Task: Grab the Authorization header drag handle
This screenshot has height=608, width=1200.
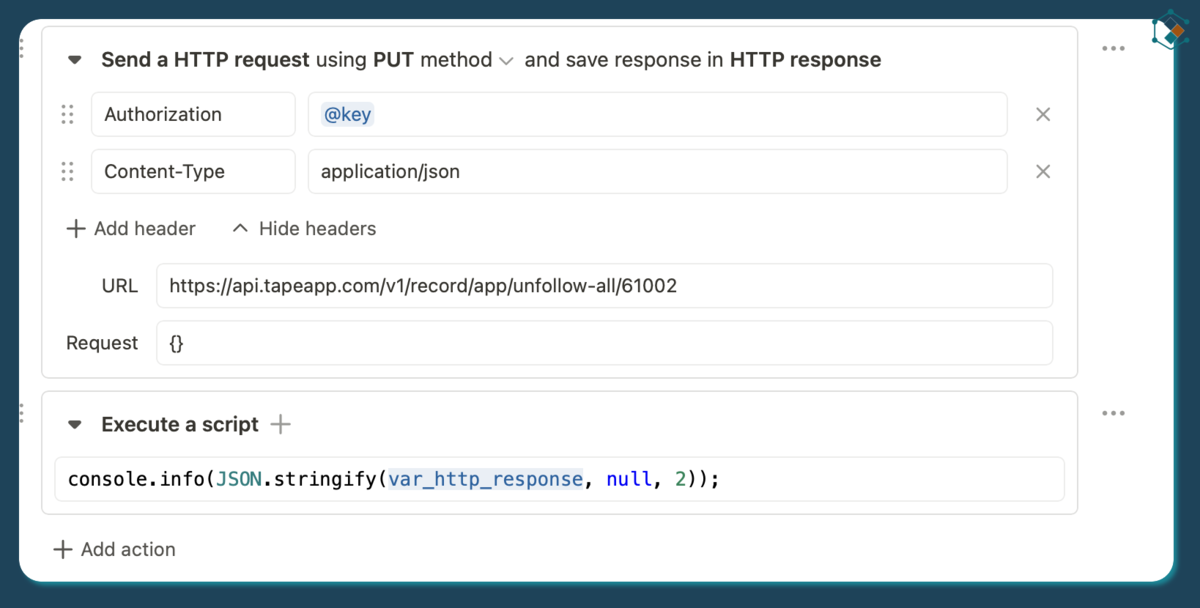Action: click(68, 114)
